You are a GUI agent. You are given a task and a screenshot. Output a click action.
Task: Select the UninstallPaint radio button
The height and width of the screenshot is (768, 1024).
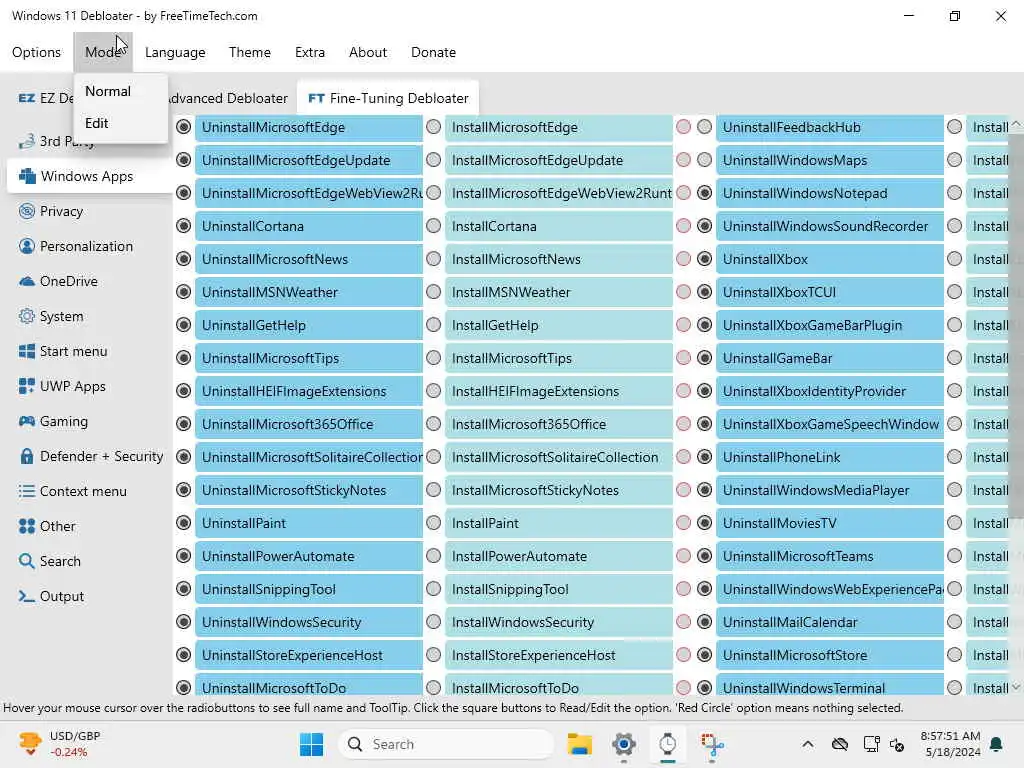point(184,523)
